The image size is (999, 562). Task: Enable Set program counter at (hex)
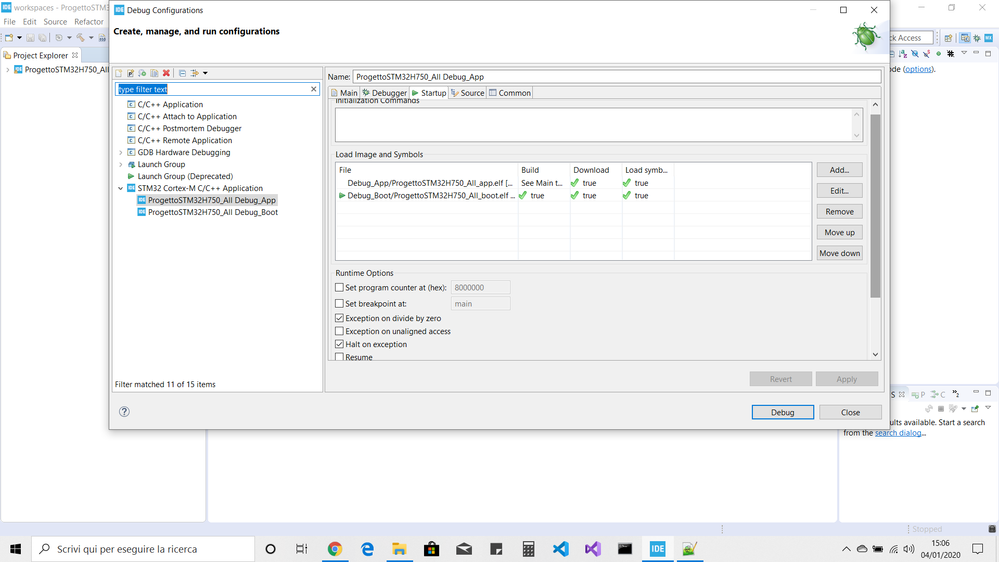(340, 288)
